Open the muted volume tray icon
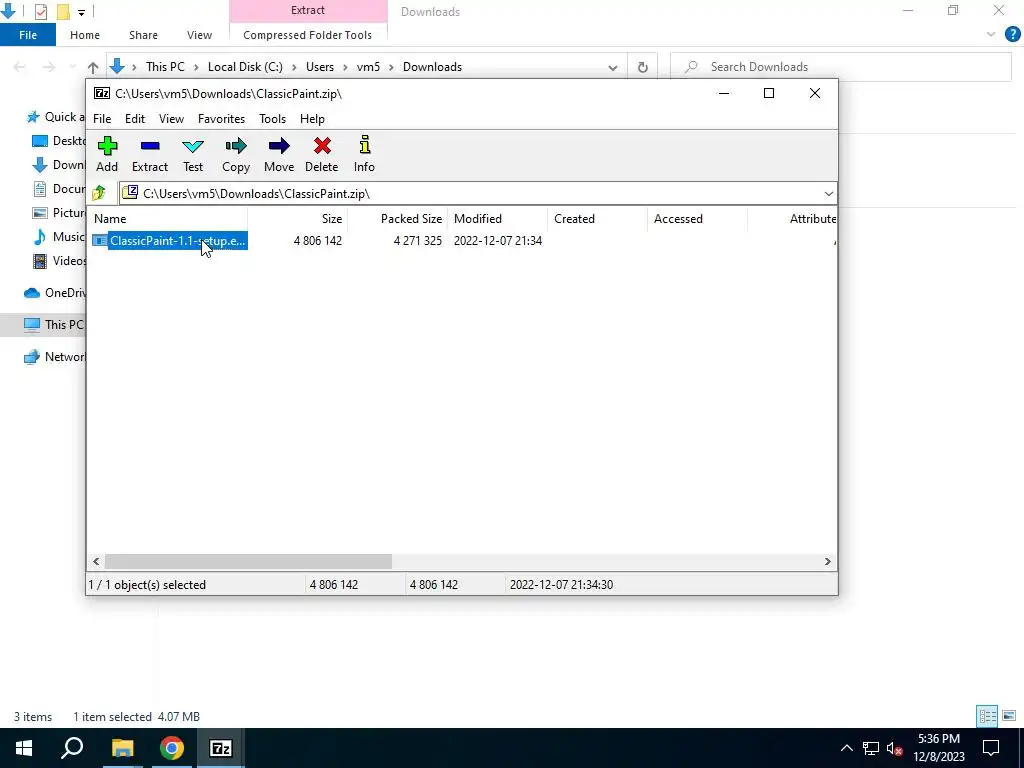The height and width of the screenshot is (768, 1024). click(x=895, y=748)
